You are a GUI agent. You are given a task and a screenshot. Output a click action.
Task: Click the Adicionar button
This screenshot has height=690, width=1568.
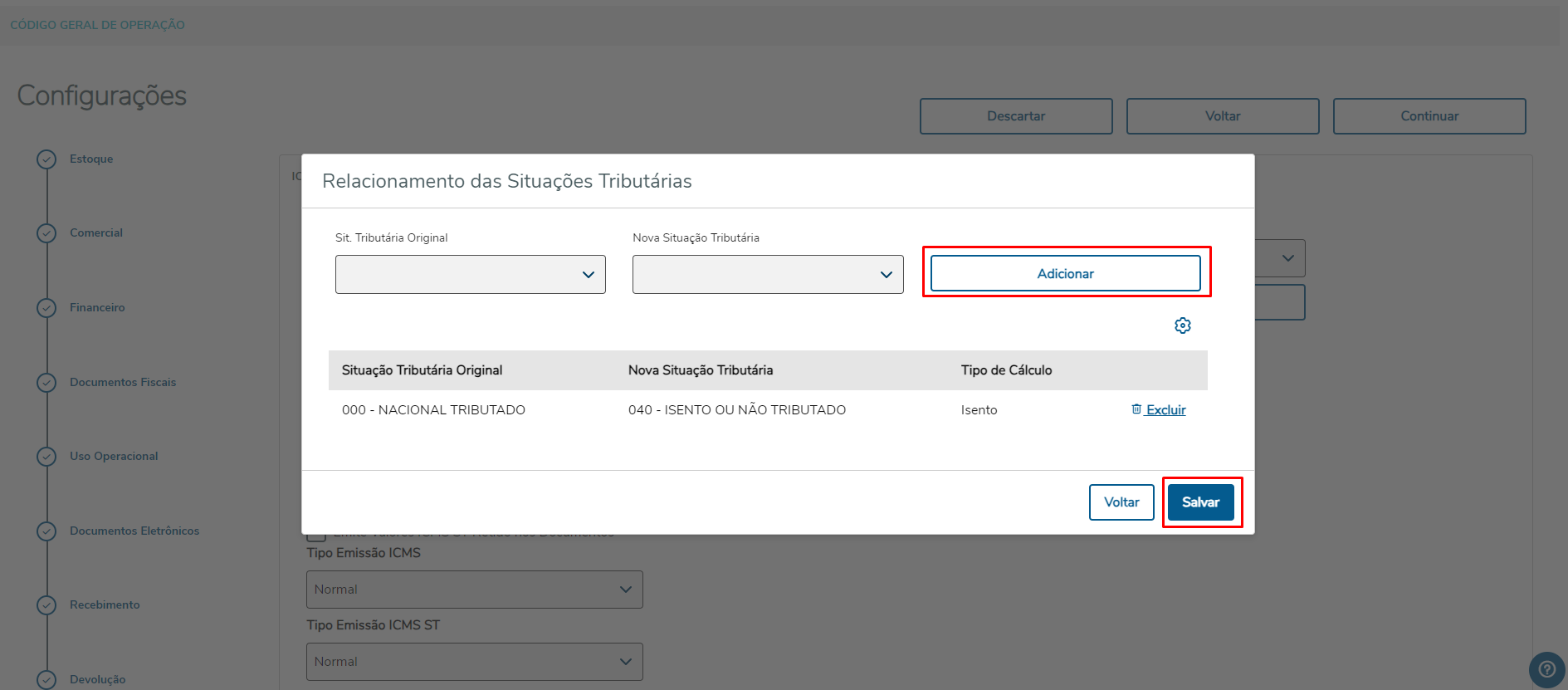[x=1065, y=274]
